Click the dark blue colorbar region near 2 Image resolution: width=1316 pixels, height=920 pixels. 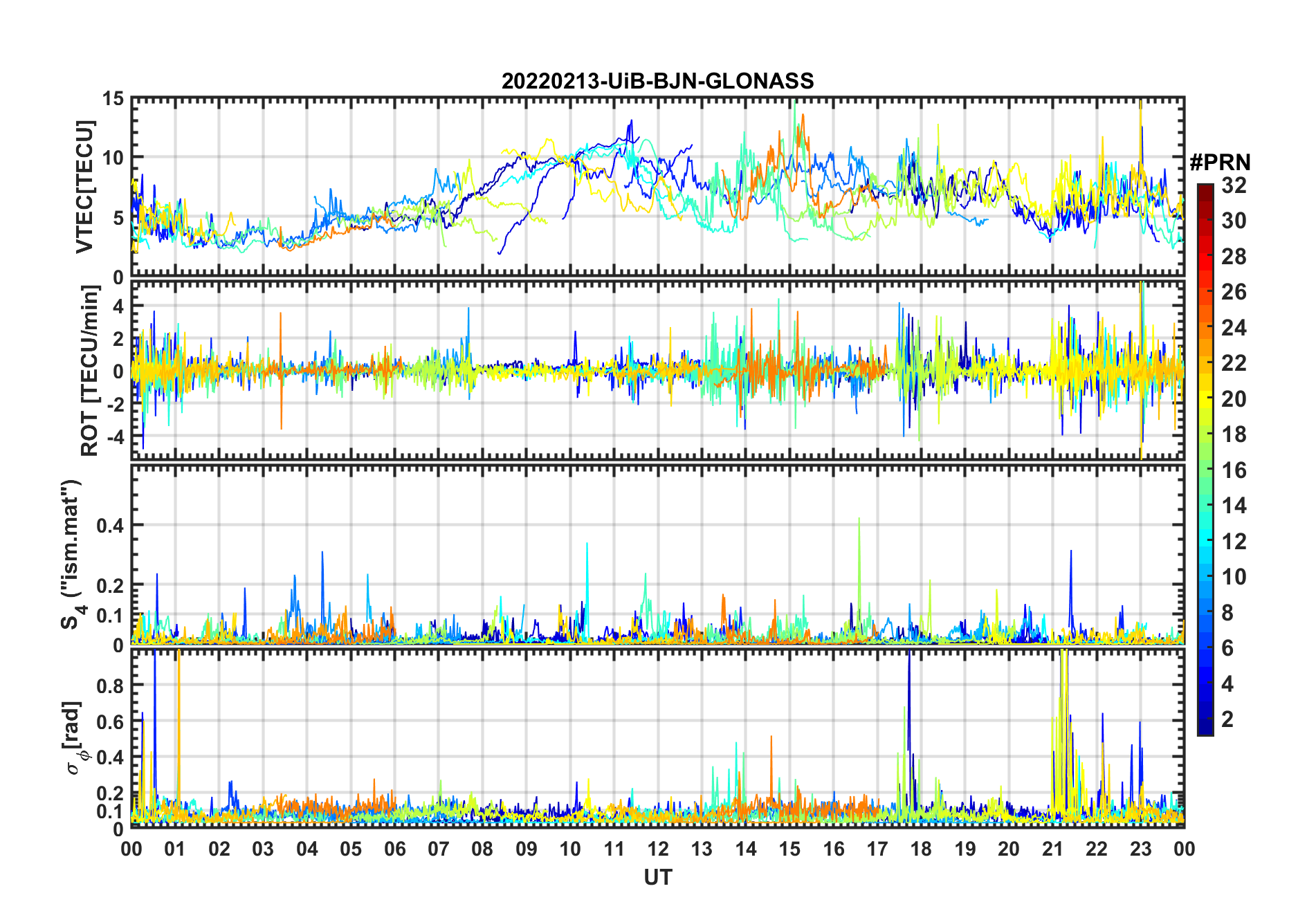(1205, 719)
